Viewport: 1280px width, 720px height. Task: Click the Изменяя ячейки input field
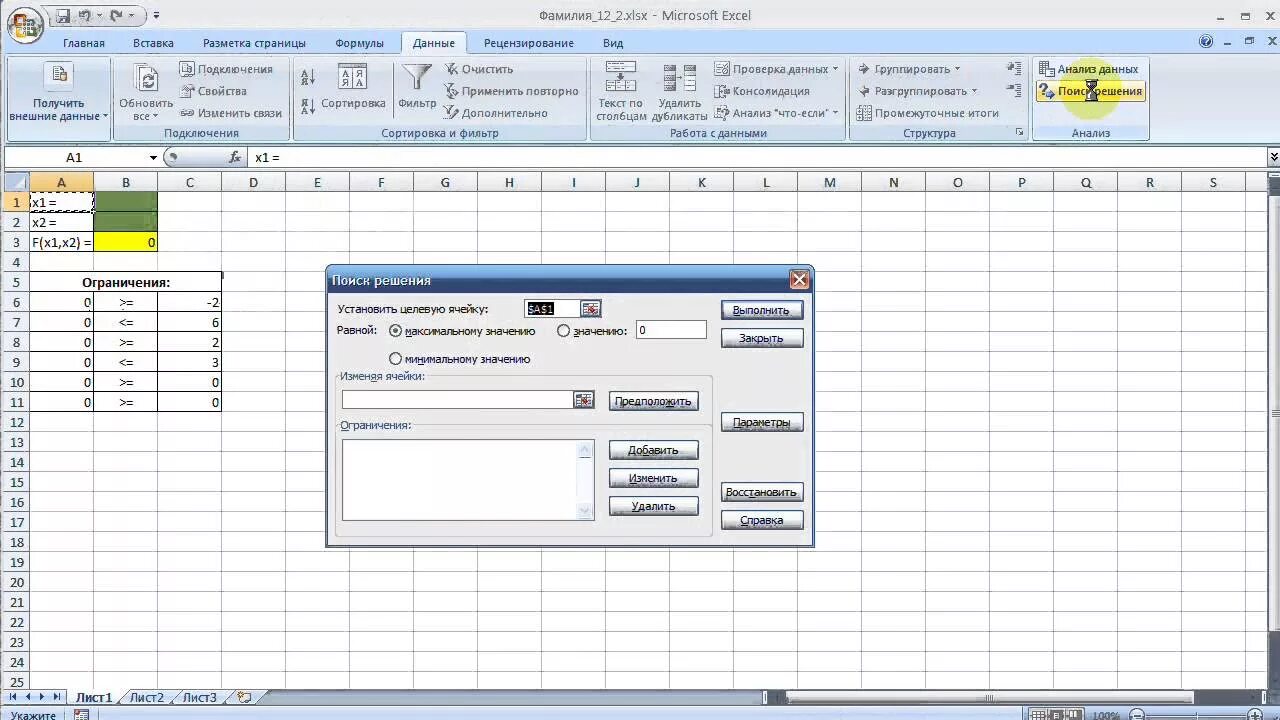(x=457, y=400)
